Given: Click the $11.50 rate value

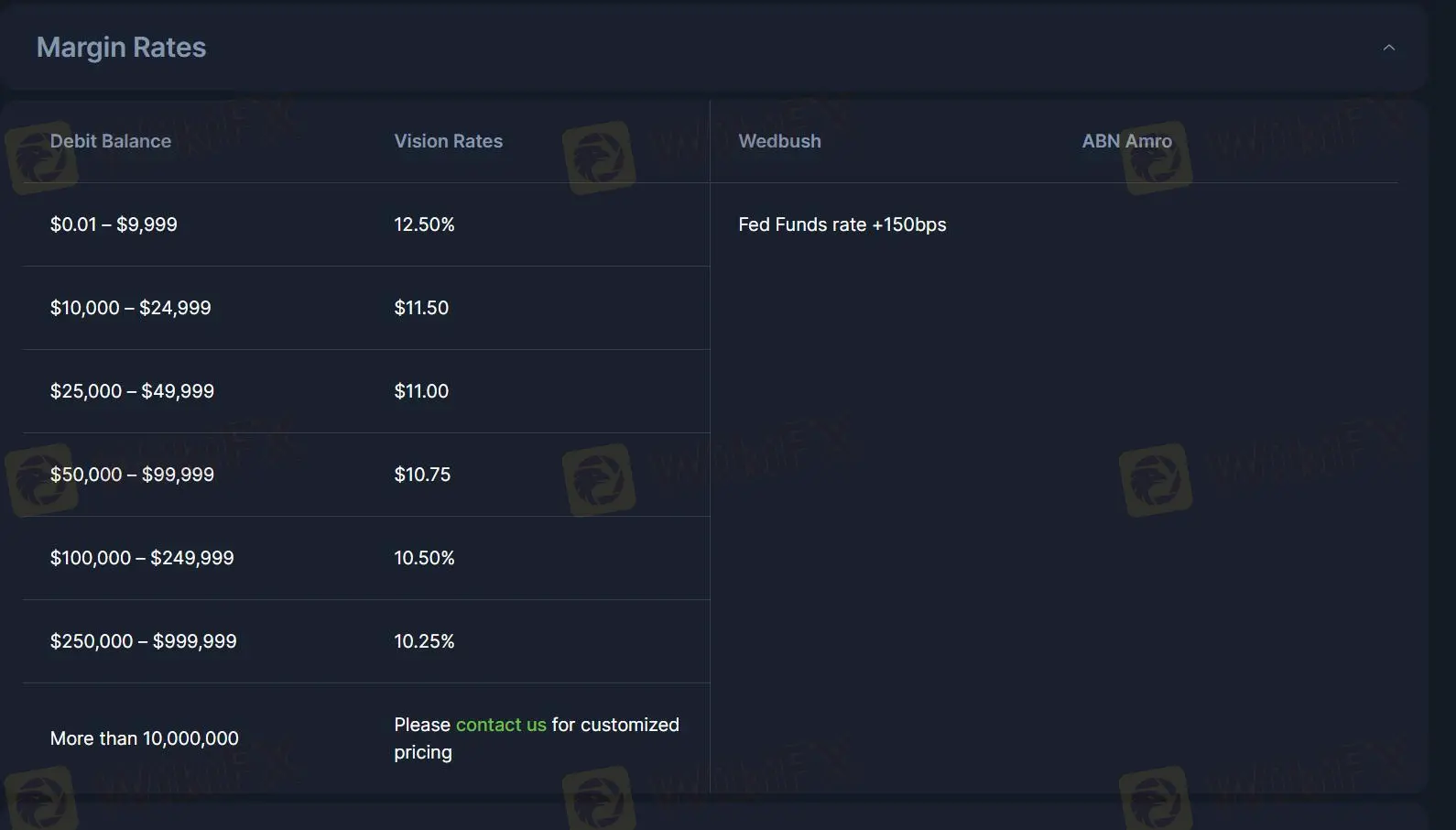Looking at the screenshot, I should coord(421,308).
